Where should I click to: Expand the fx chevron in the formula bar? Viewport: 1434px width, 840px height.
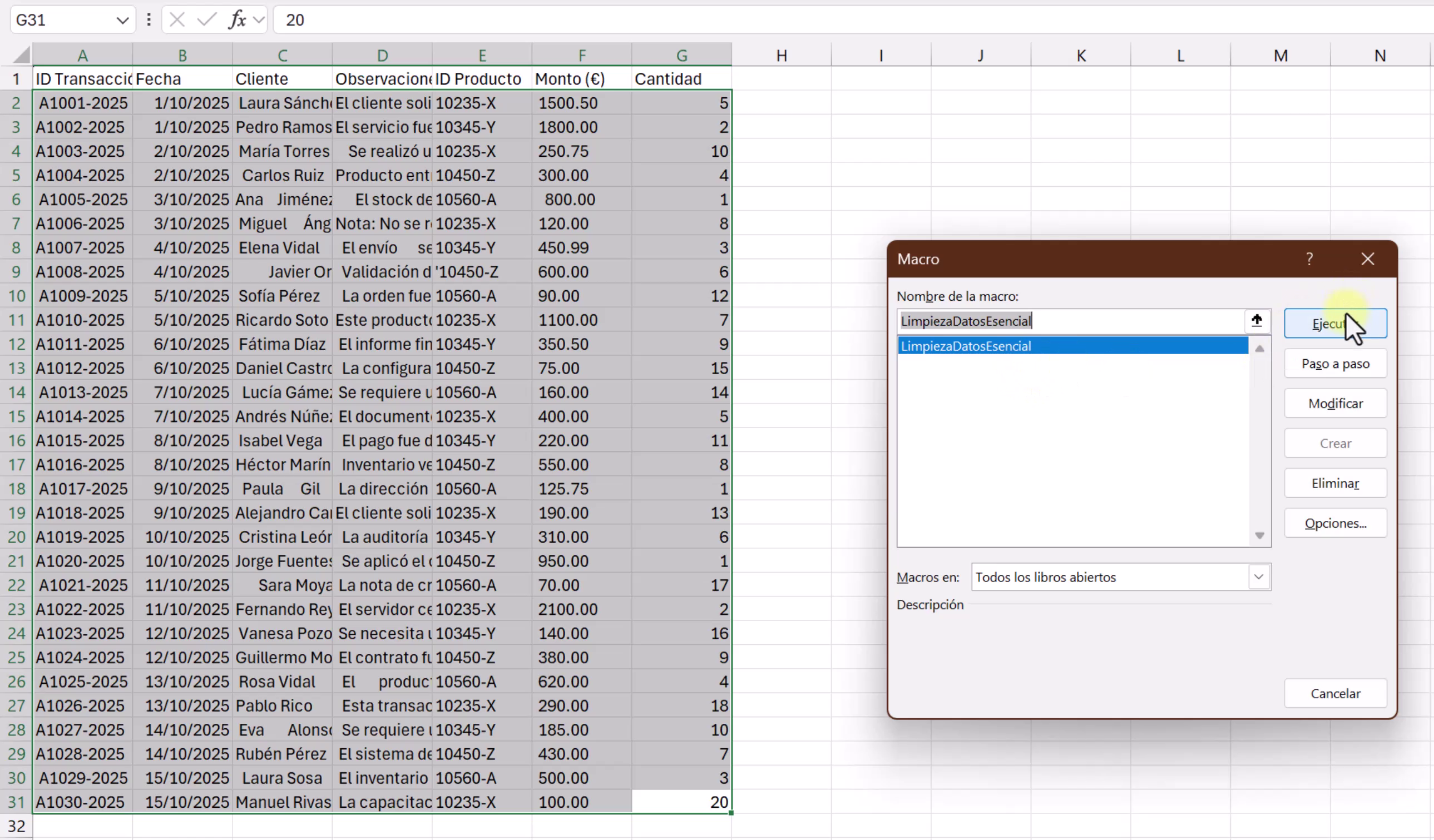point(259,19)
